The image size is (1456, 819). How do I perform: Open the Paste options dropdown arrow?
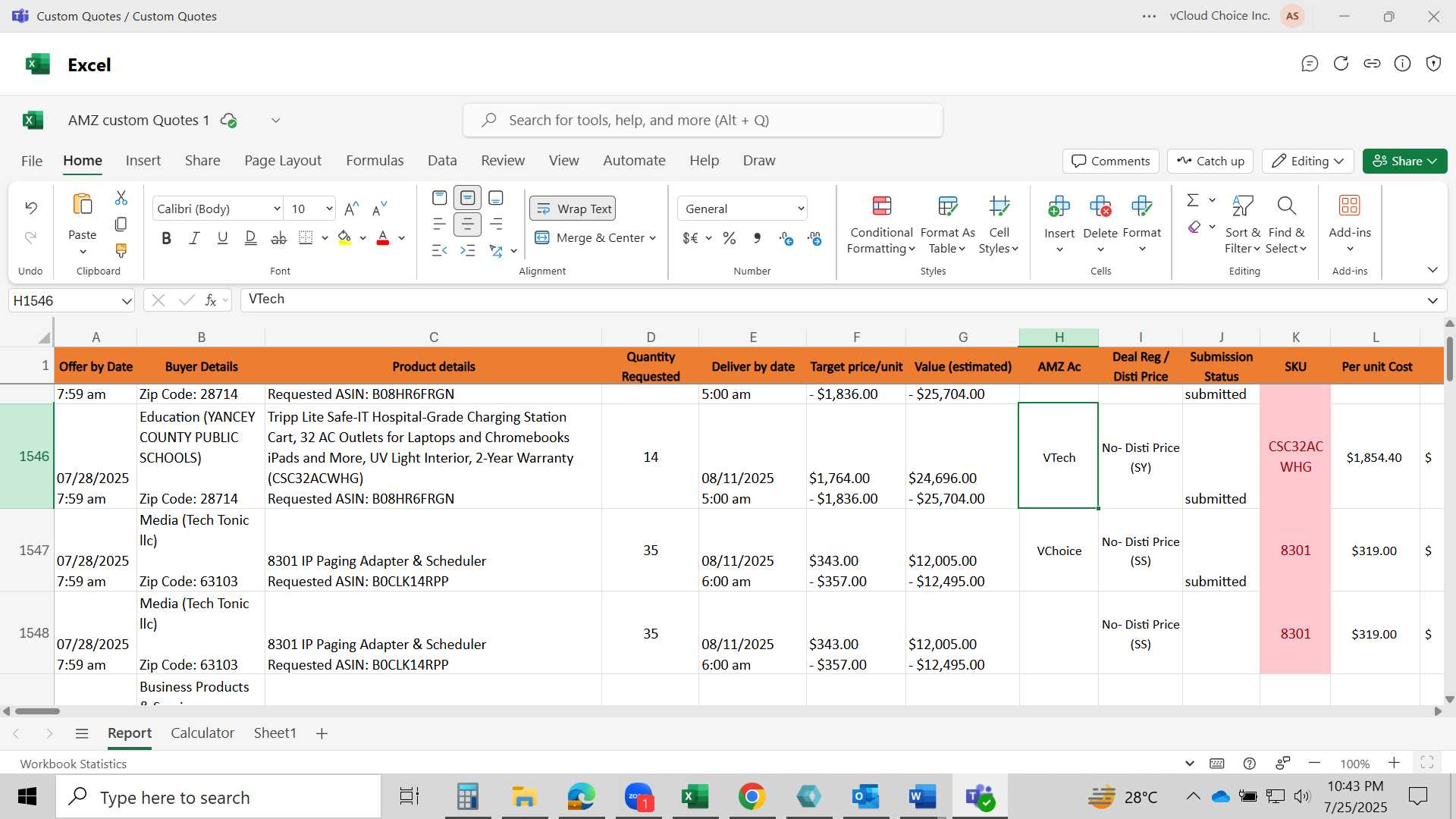(x=83, y=251)
